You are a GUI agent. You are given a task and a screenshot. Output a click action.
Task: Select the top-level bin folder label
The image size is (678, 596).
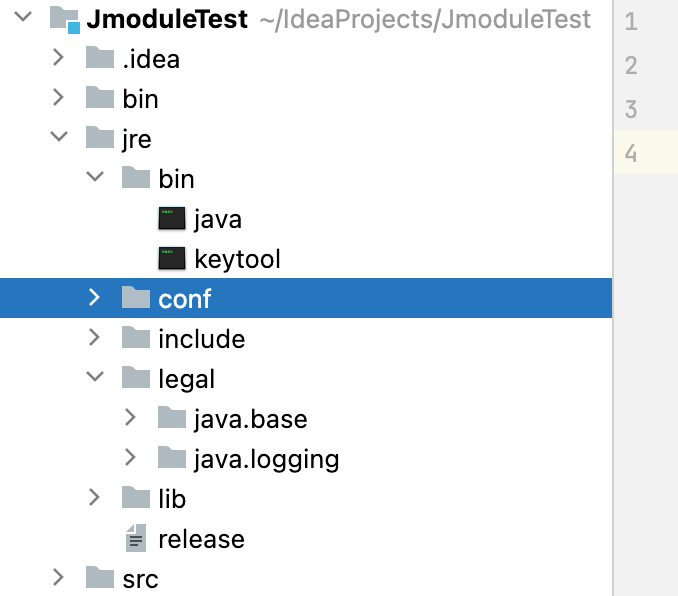point(140,99)
